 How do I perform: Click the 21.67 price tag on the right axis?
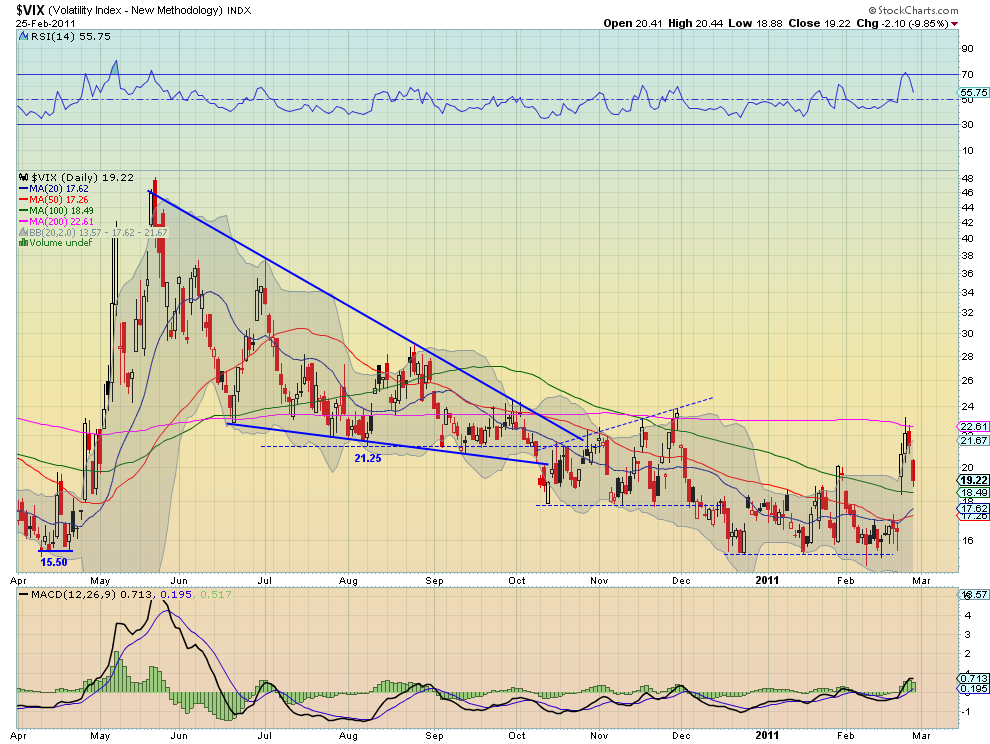pos(974,440)
